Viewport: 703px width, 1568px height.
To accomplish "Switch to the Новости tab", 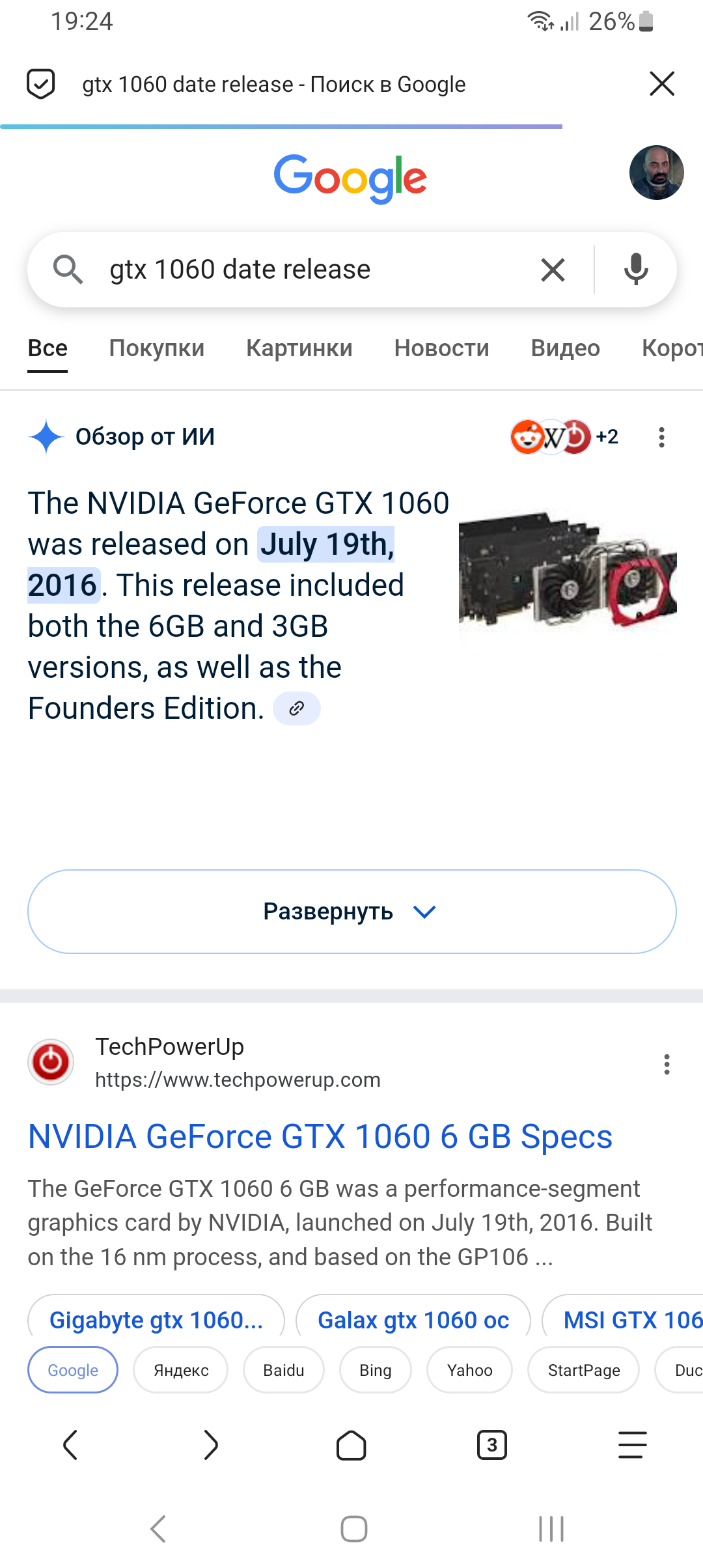I will click(441, 348).
